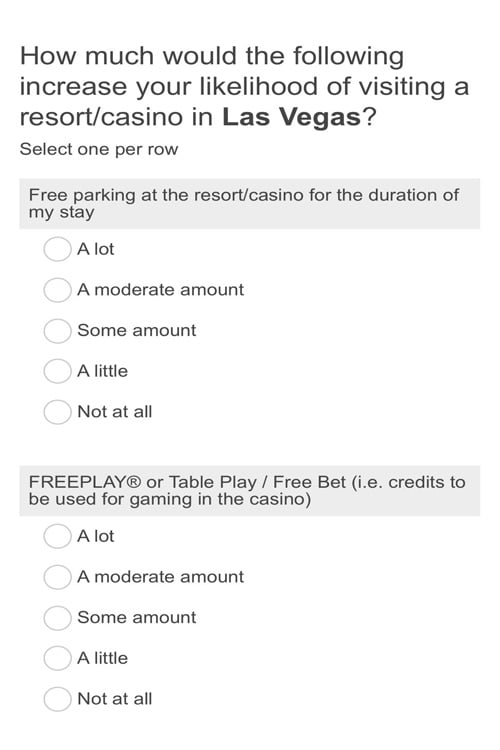The image size is (500, 750).
Task: Click the FREEPLAY or Table Play row header
Action: point(249,491)
